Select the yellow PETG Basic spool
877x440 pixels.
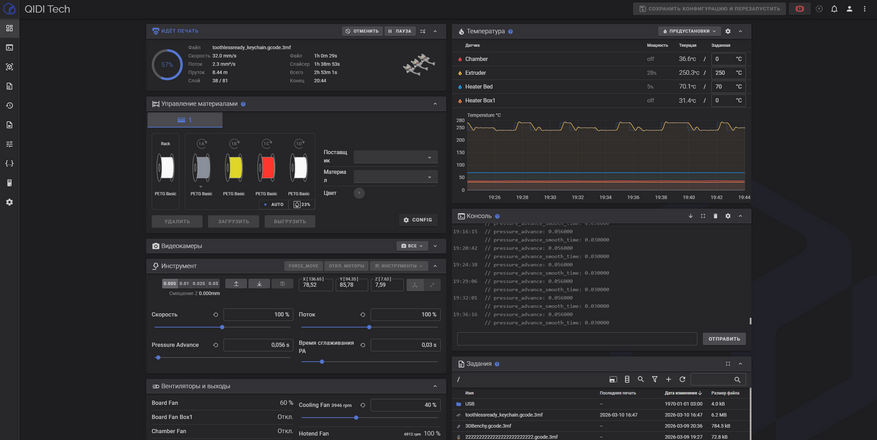click(234, 168)
